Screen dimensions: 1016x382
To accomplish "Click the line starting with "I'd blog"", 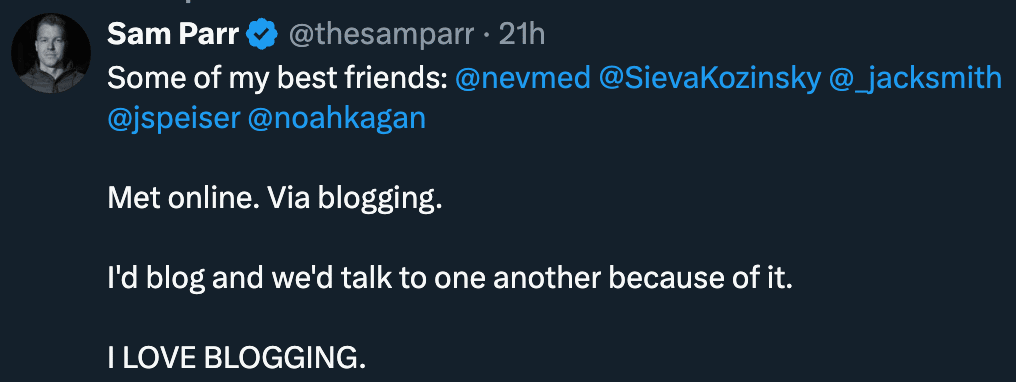I will click(450, 278).
